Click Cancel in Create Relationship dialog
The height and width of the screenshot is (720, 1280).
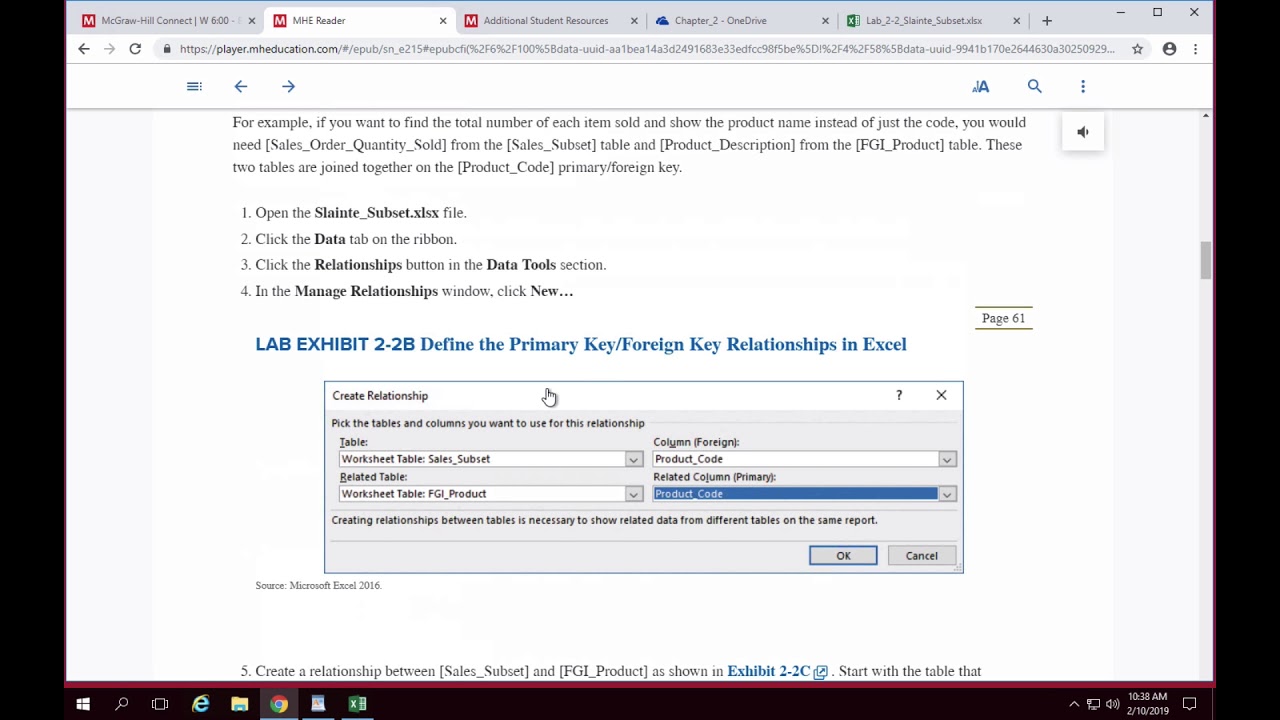[x=922, y=556]
